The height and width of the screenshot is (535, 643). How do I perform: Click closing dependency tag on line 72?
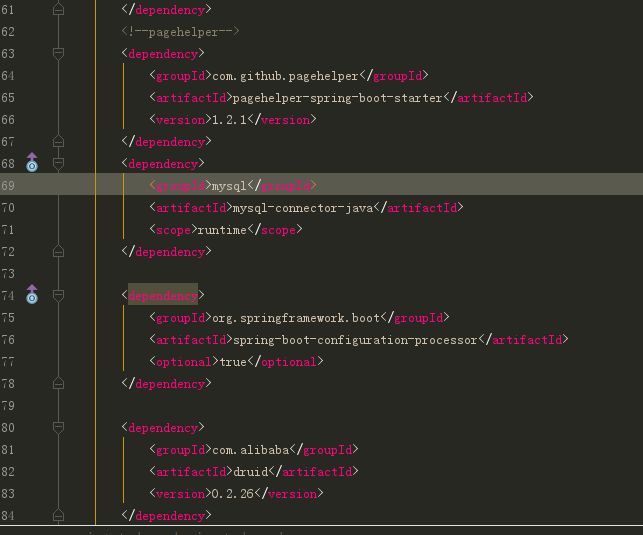[x=166, y=251]
